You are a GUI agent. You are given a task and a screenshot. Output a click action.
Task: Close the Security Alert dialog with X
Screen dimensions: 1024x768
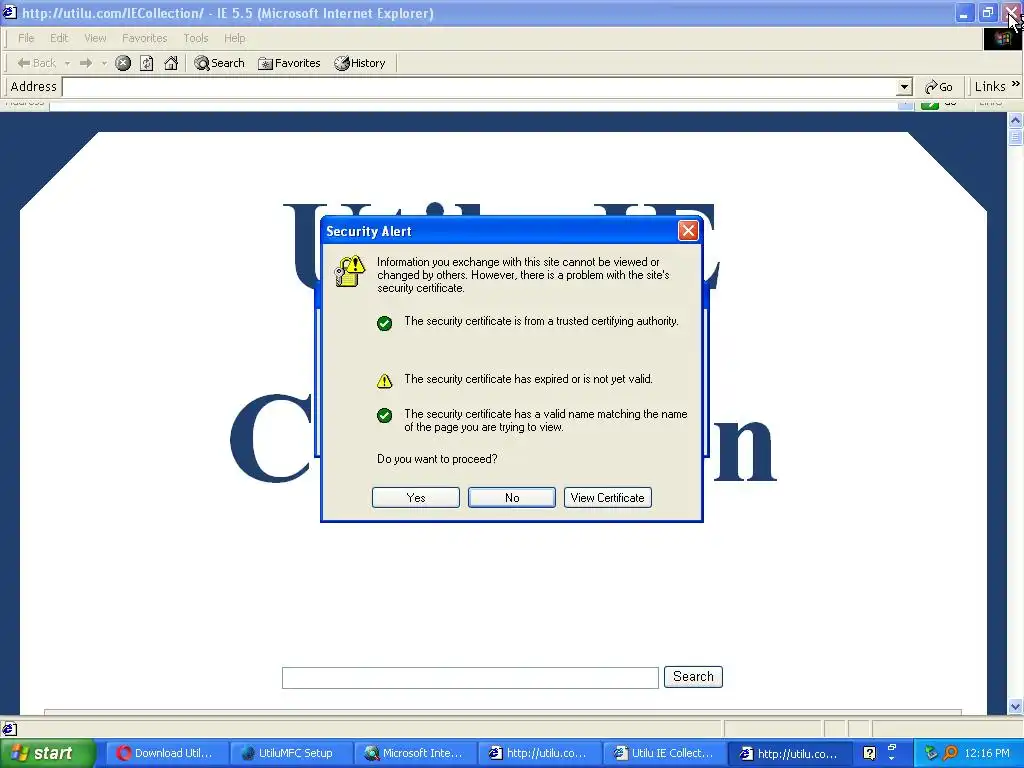point(688,231)
